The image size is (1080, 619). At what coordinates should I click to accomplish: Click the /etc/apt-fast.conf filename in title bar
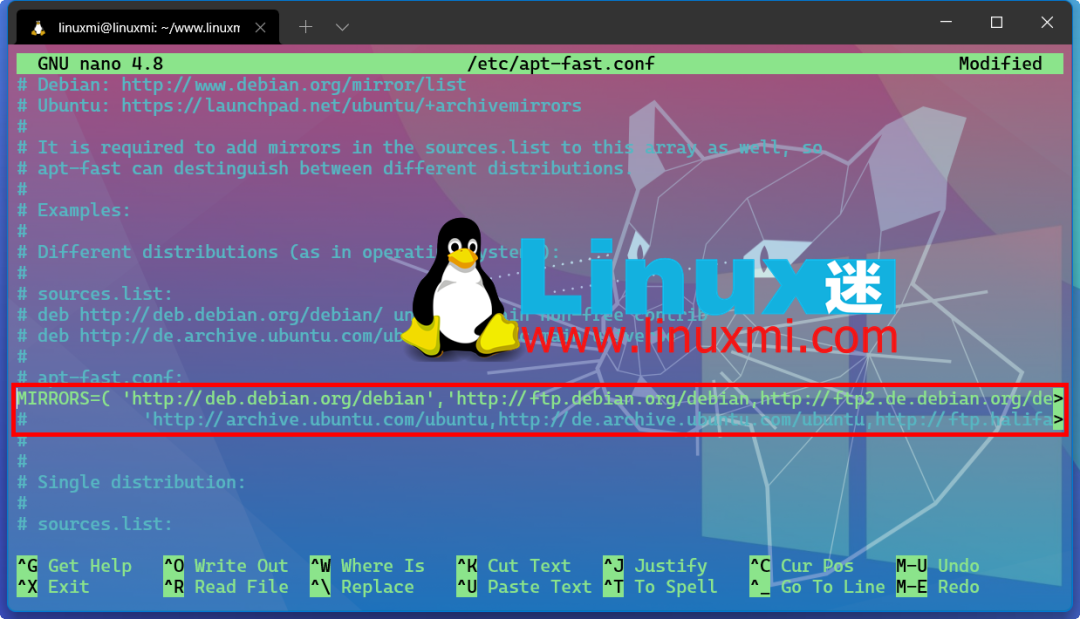tap(561, 64)
